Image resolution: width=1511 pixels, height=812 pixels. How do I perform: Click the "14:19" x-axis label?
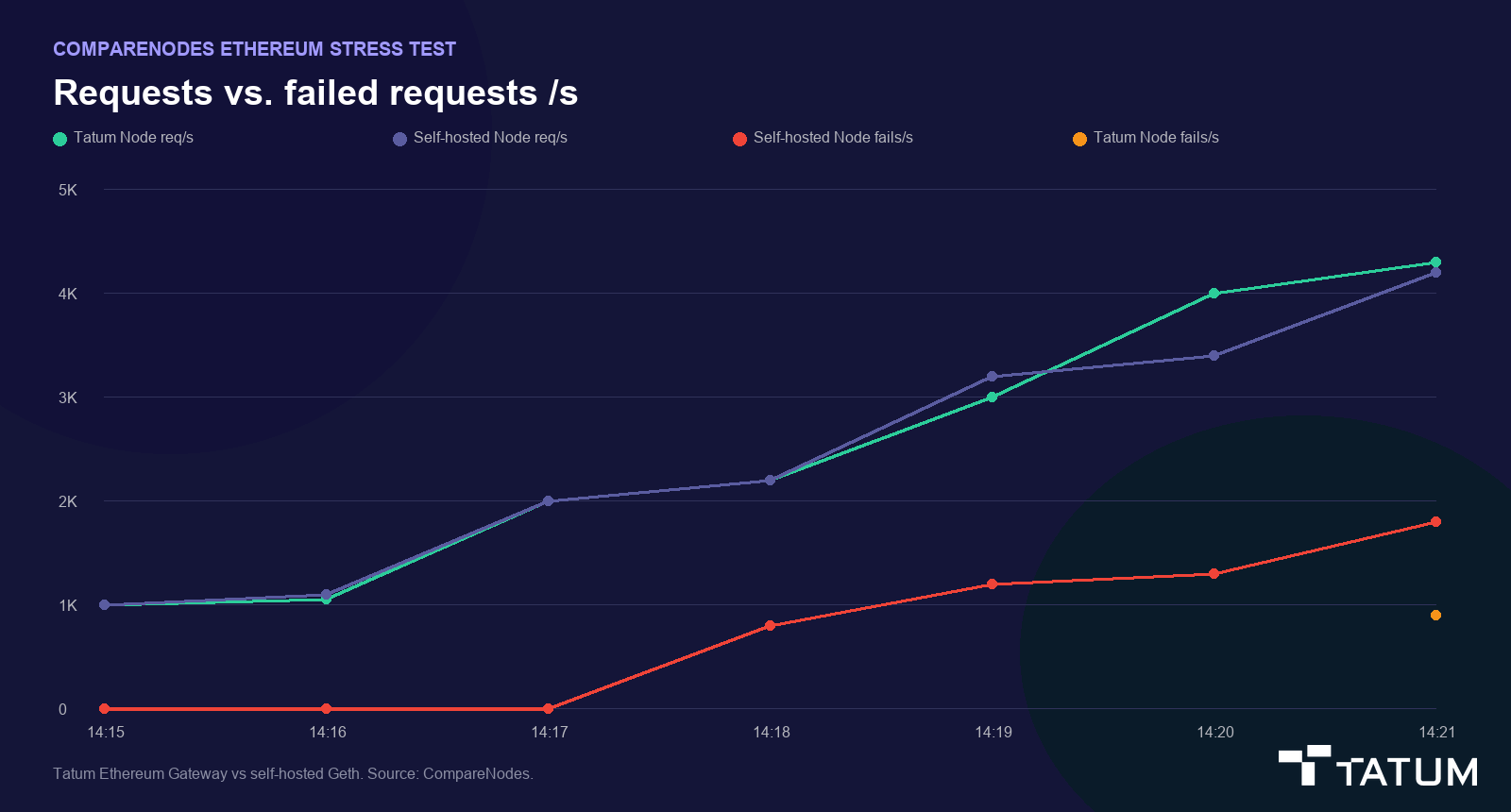[x=993, y=733]
